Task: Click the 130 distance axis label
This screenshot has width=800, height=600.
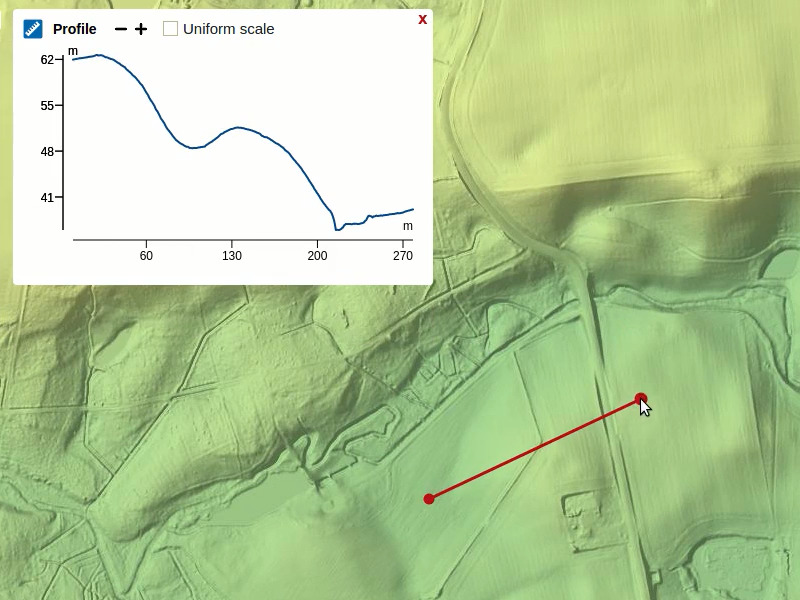Action: [x=232, y=256]
